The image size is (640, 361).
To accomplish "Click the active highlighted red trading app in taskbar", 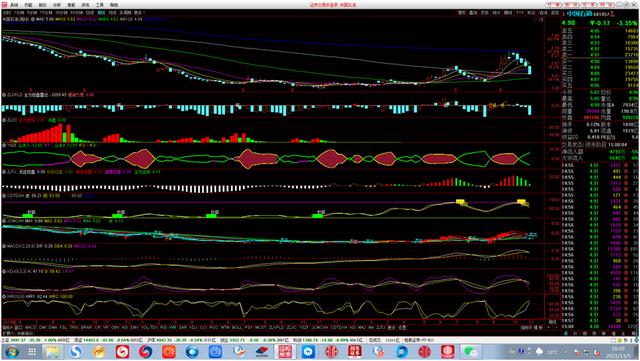I will tap(285, 351).
